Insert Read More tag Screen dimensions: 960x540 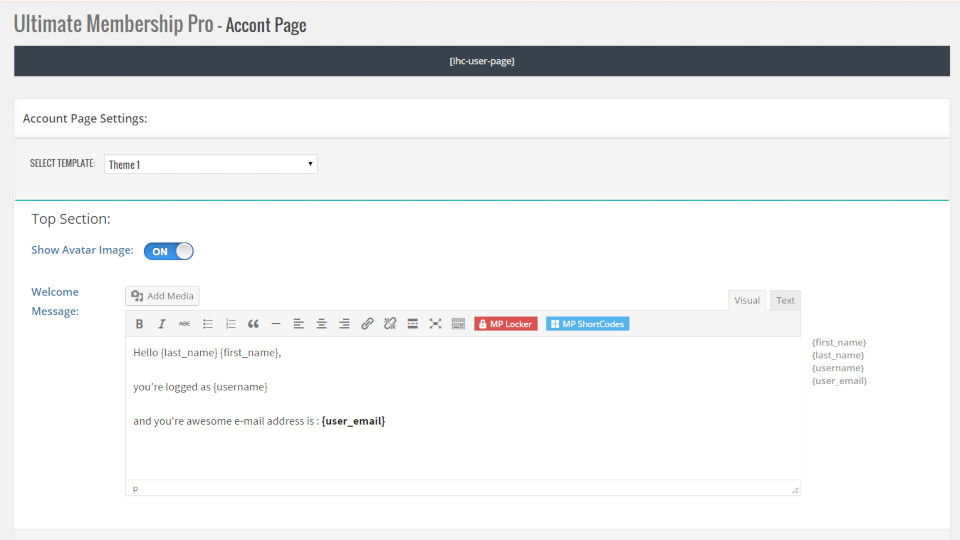pos(413,324)
